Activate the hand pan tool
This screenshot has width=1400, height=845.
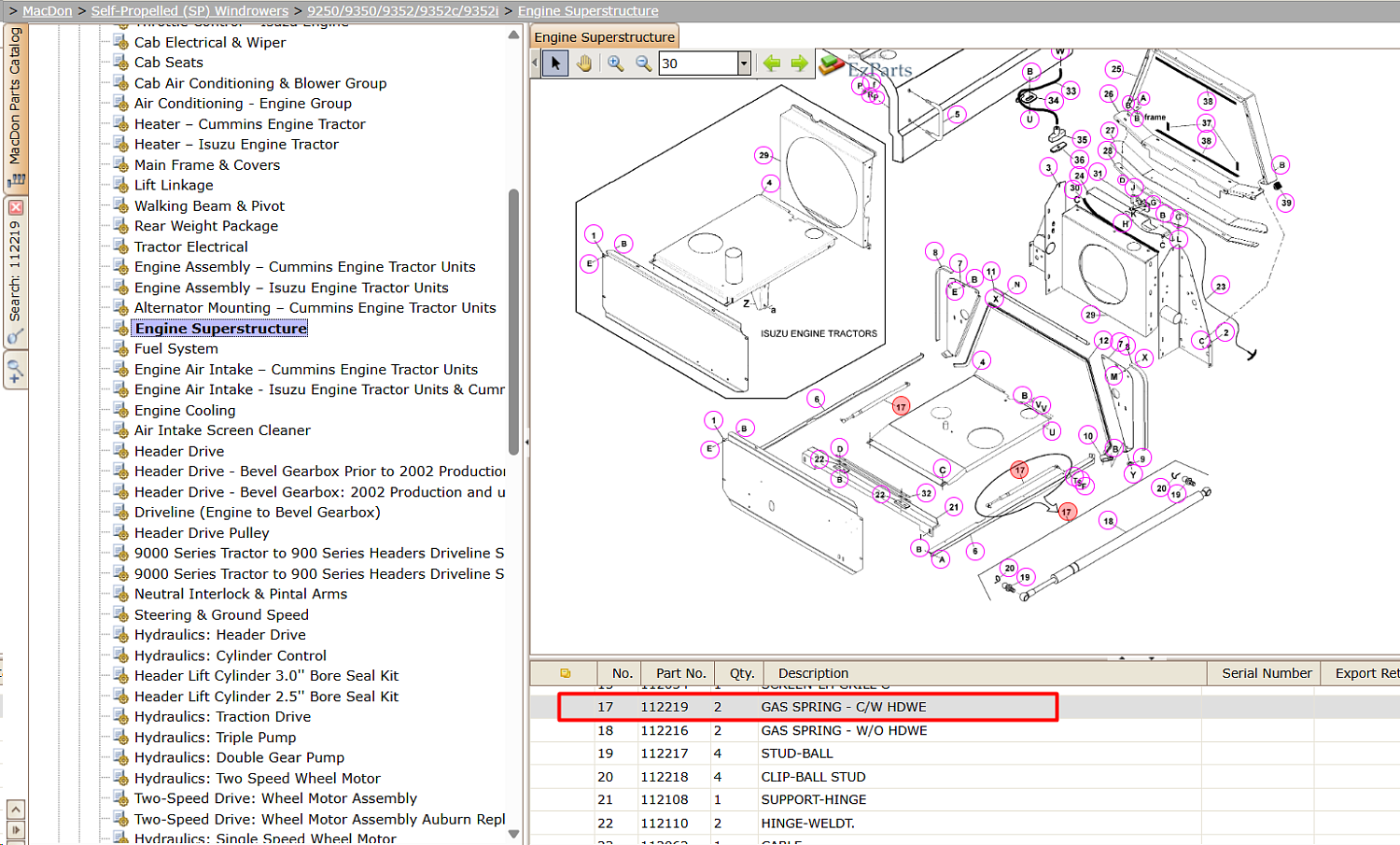click(584, 63)
